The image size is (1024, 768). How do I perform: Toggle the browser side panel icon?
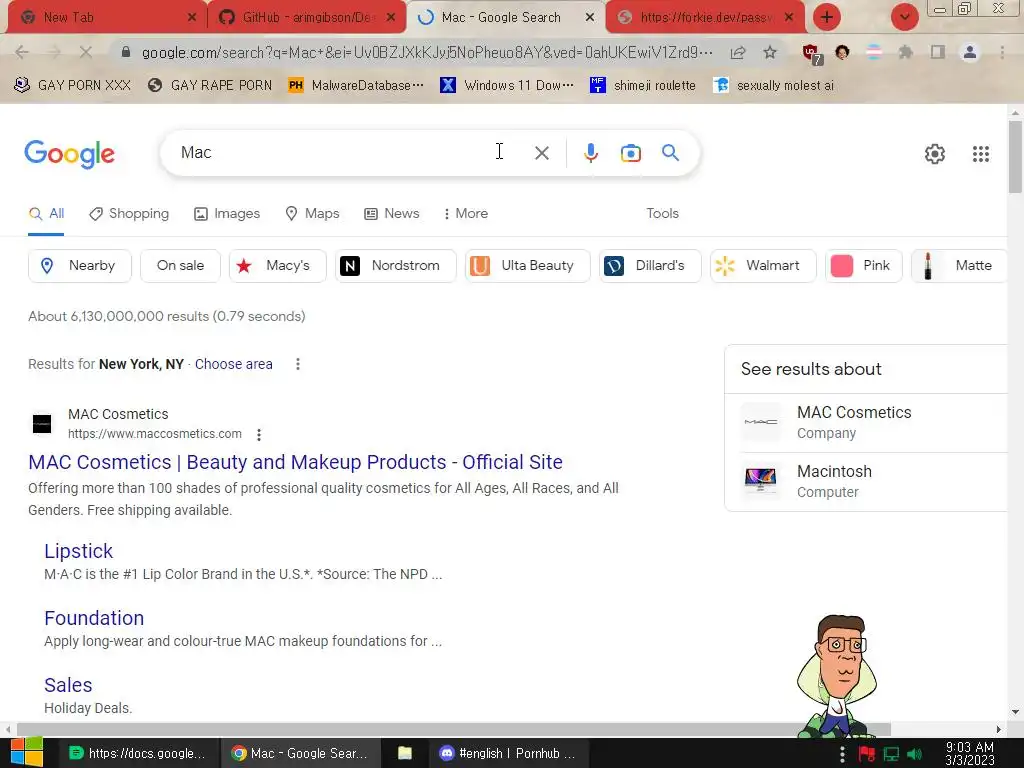pyautogui.click(x=938, y=52)
